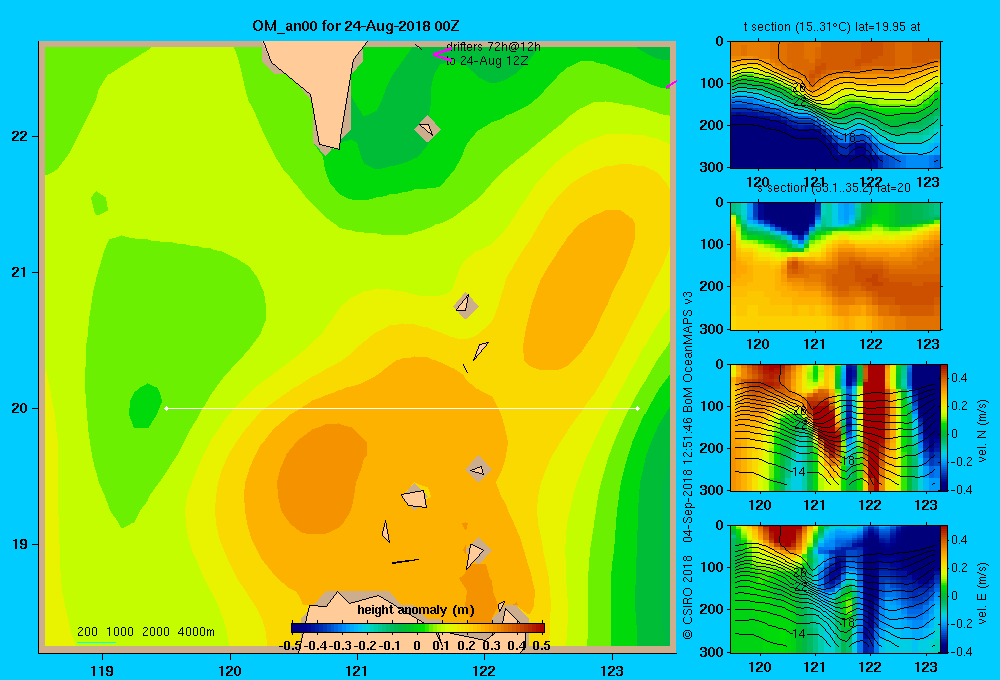1000x680 pixels.
Task: Click longitude label 123 under main map
Action: pos(612,670)
